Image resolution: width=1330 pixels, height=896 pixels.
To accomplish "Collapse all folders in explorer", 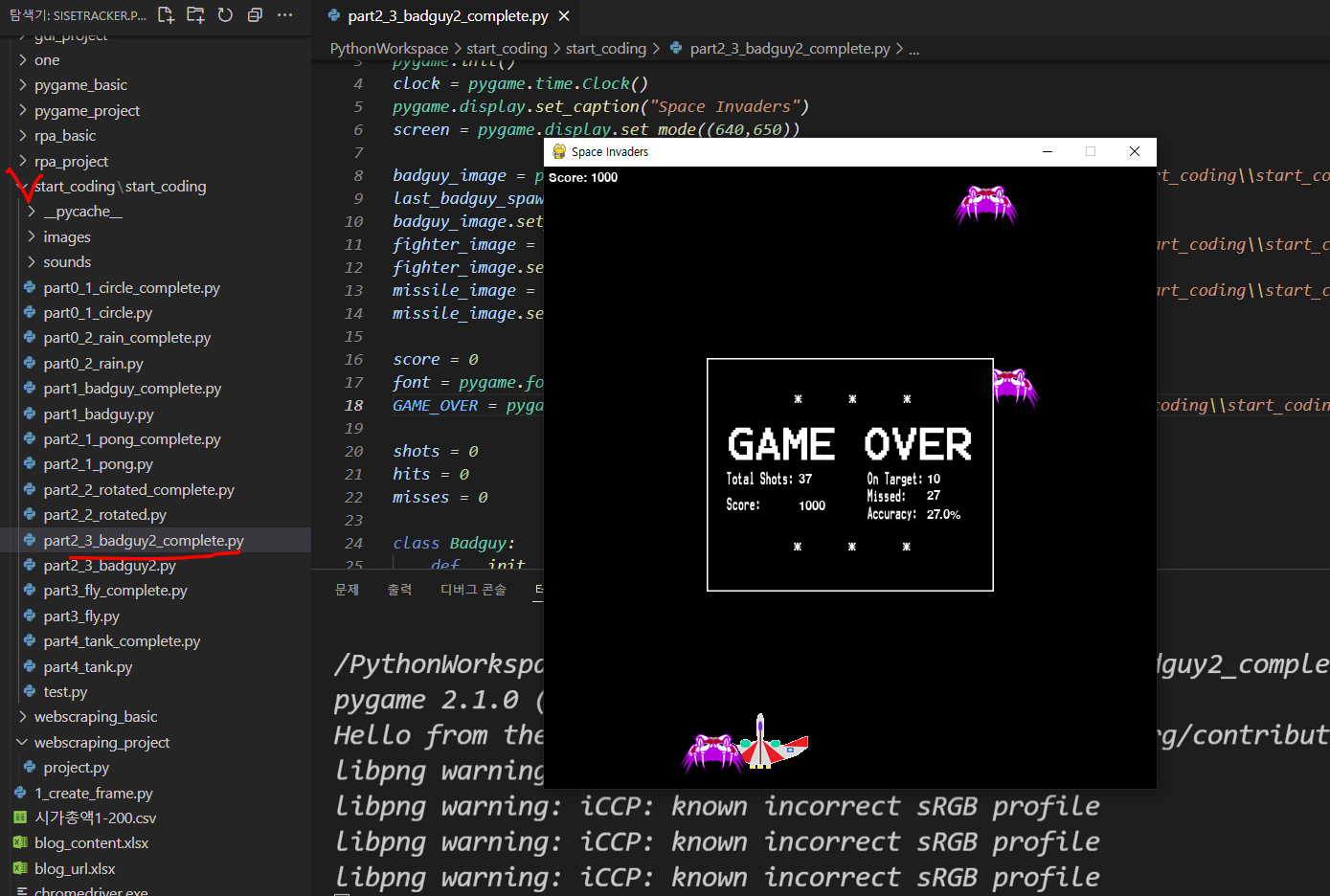I will 255,15.
